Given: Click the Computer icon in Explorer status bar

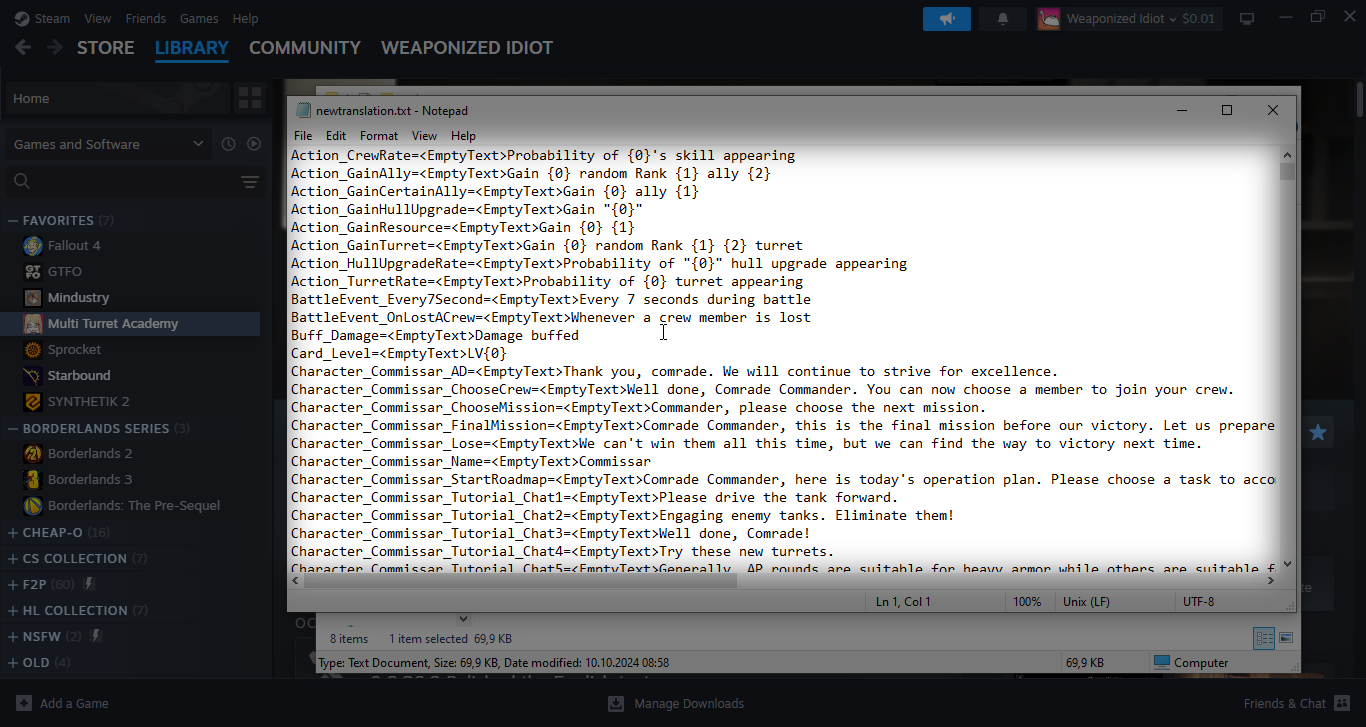Looking at the screenshot, I should tap(1161, 662).
